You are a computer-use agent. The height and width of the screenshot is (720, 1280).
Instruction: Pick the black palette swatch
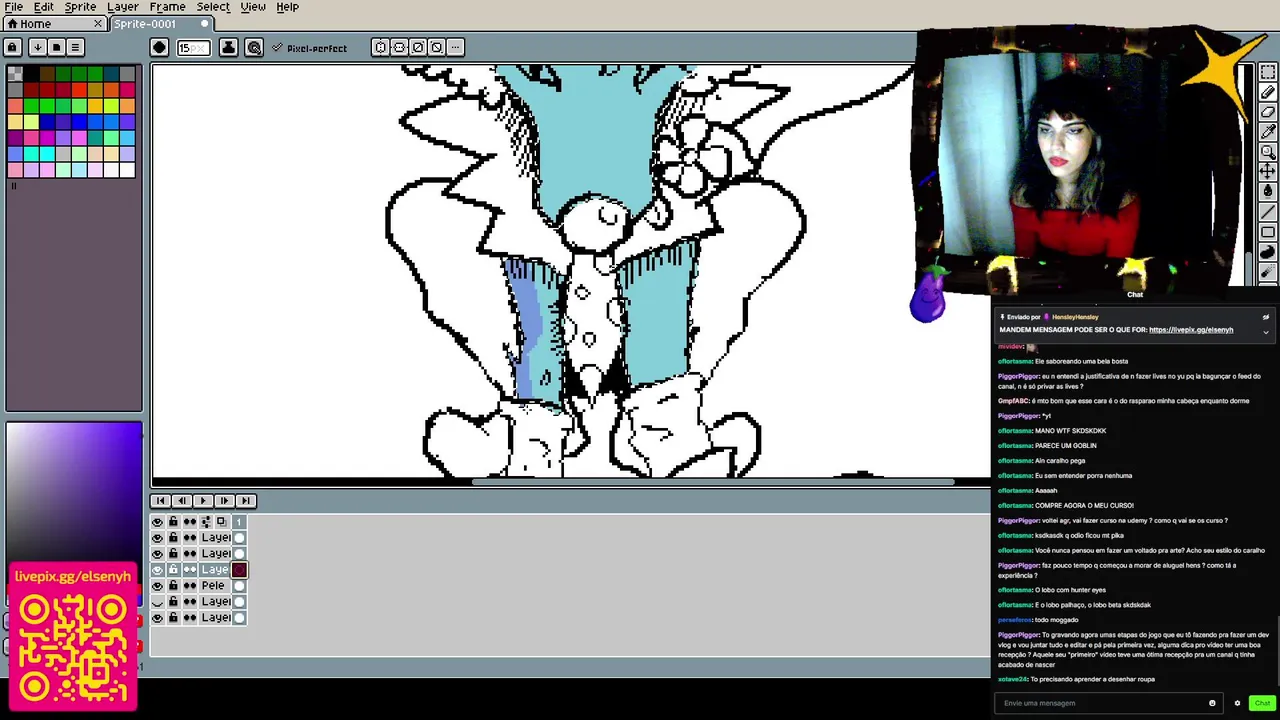point(30,74)
